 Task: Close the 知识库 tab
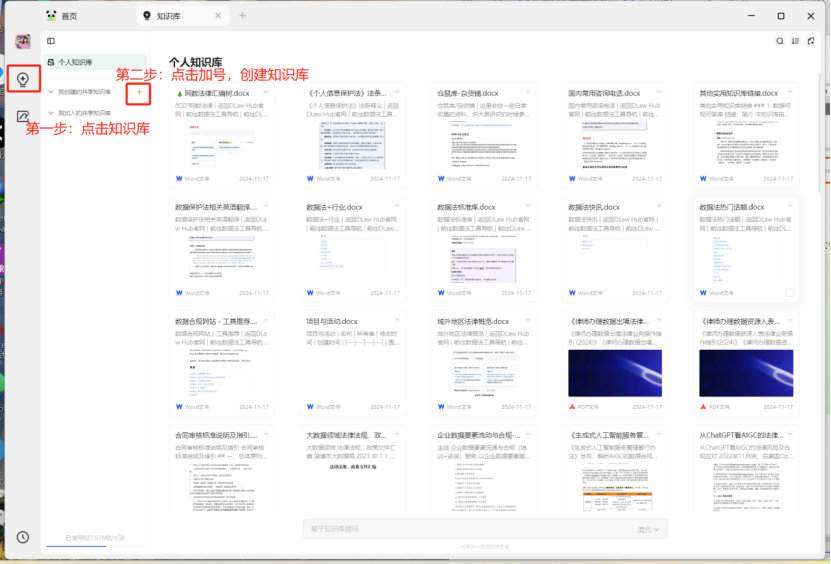[x=220, y=16]
